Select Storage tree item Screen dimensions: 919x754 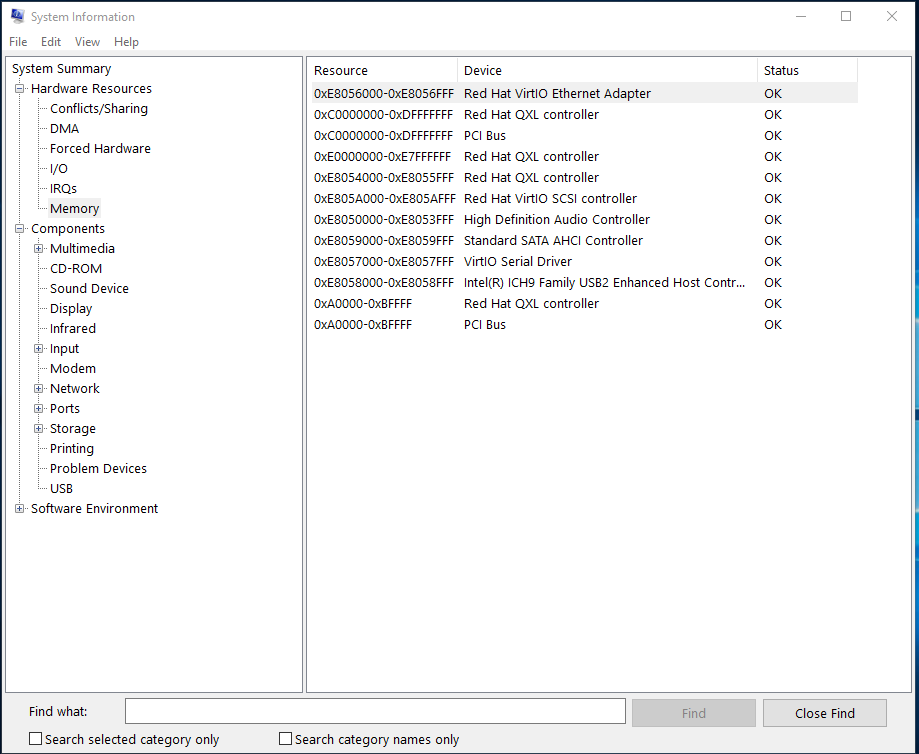[73, 429]
